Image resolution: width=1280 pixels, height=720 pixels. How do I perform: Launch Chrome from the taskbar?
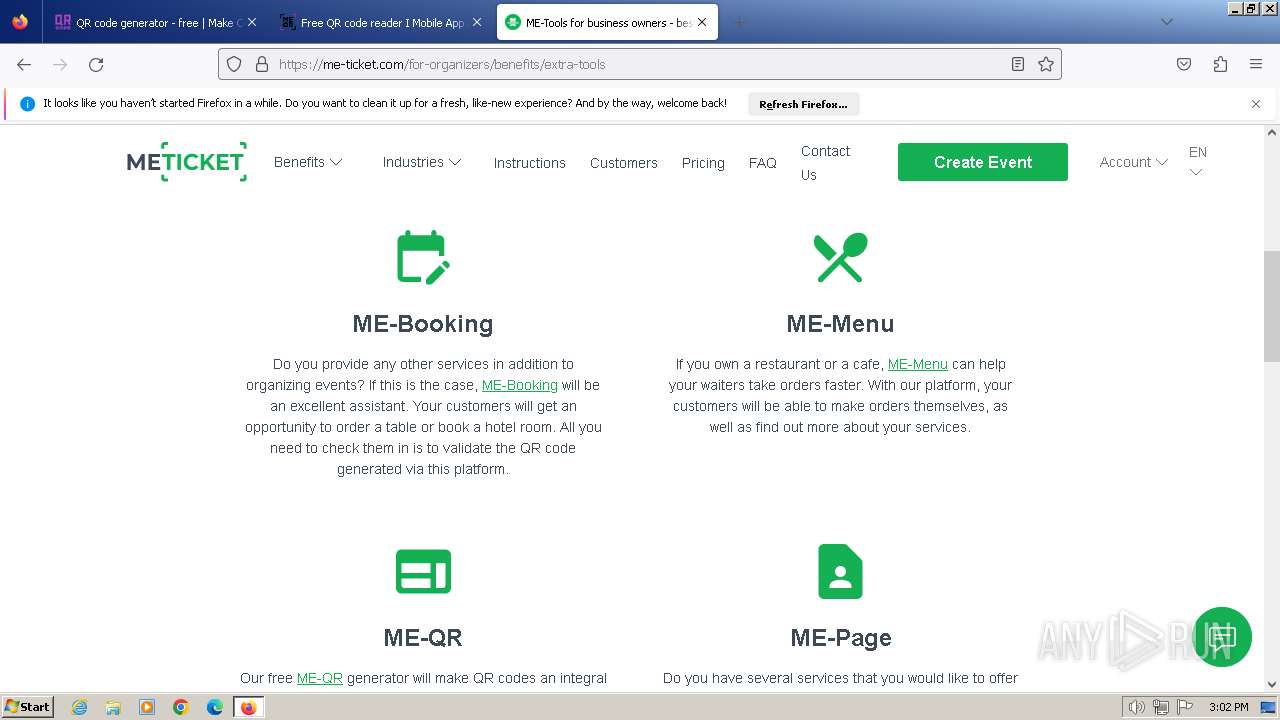coord(181,707)
